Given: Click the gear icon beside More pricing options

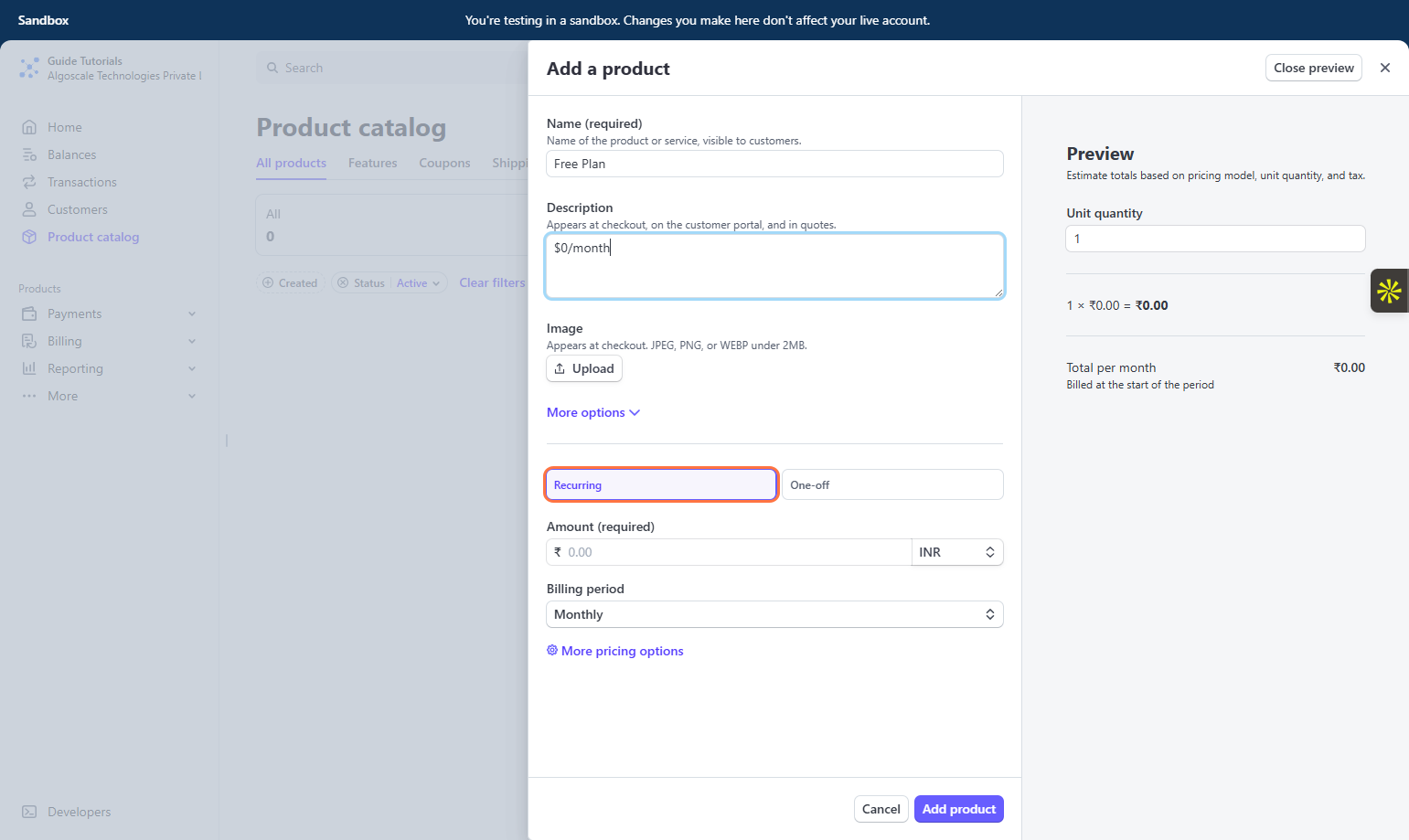Looking at the screenshot, I should 552,650.
